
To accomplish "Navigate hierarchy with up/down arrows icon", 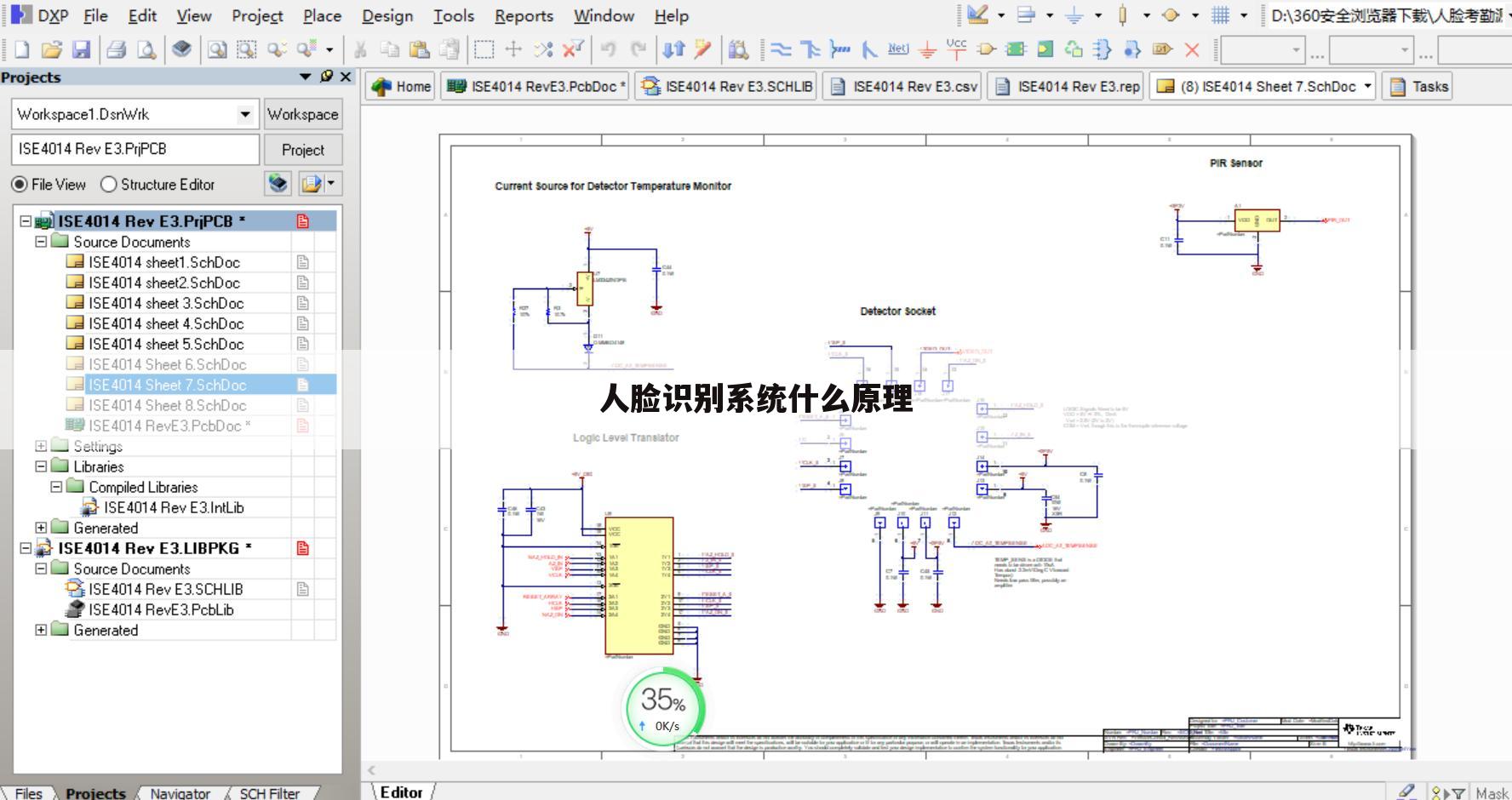I will pyautogui.click(x=673, y=50).
